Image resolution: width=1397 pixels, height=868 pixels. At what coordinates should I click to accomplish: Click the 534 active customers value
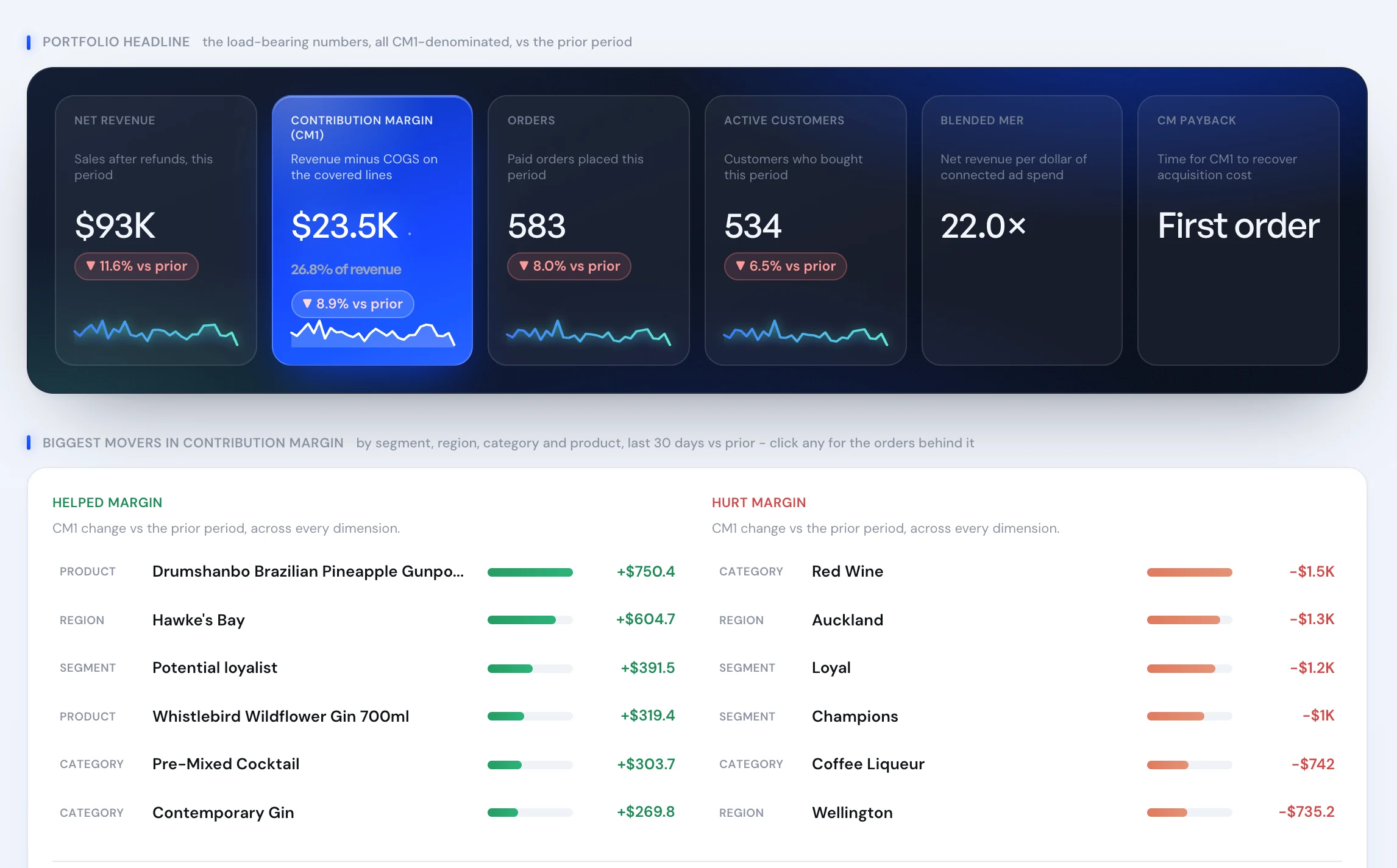[x=753, y=226]
